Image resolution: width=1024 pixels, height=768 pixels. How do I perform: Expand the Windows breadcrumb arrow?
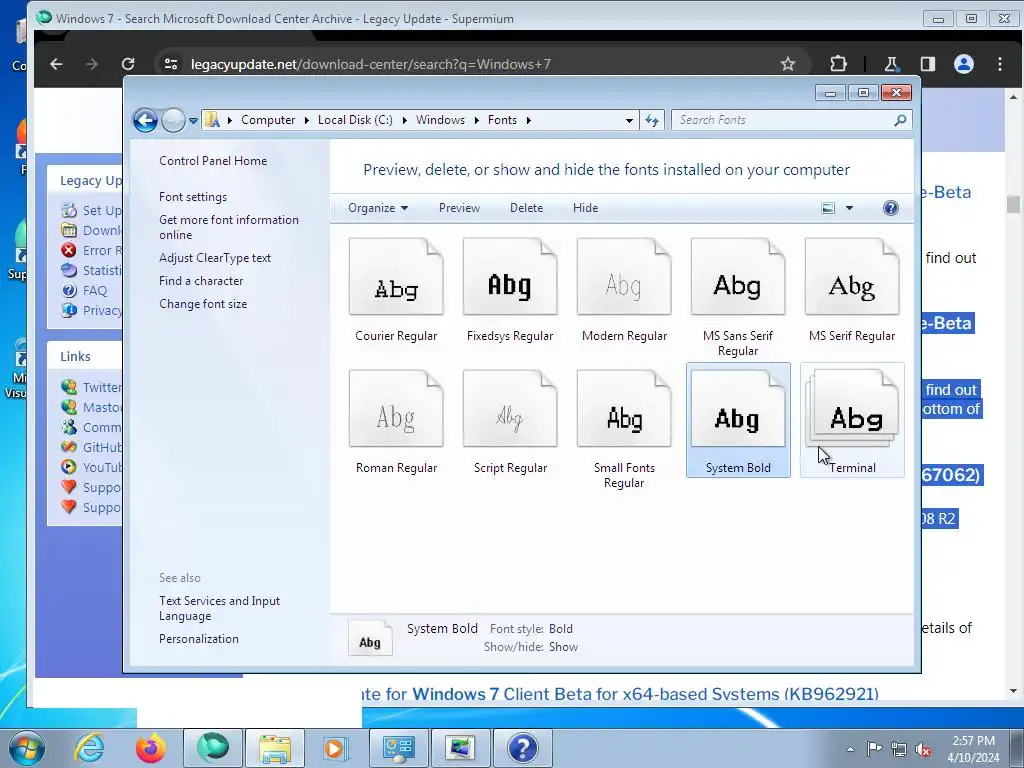(x=476, y=120)
